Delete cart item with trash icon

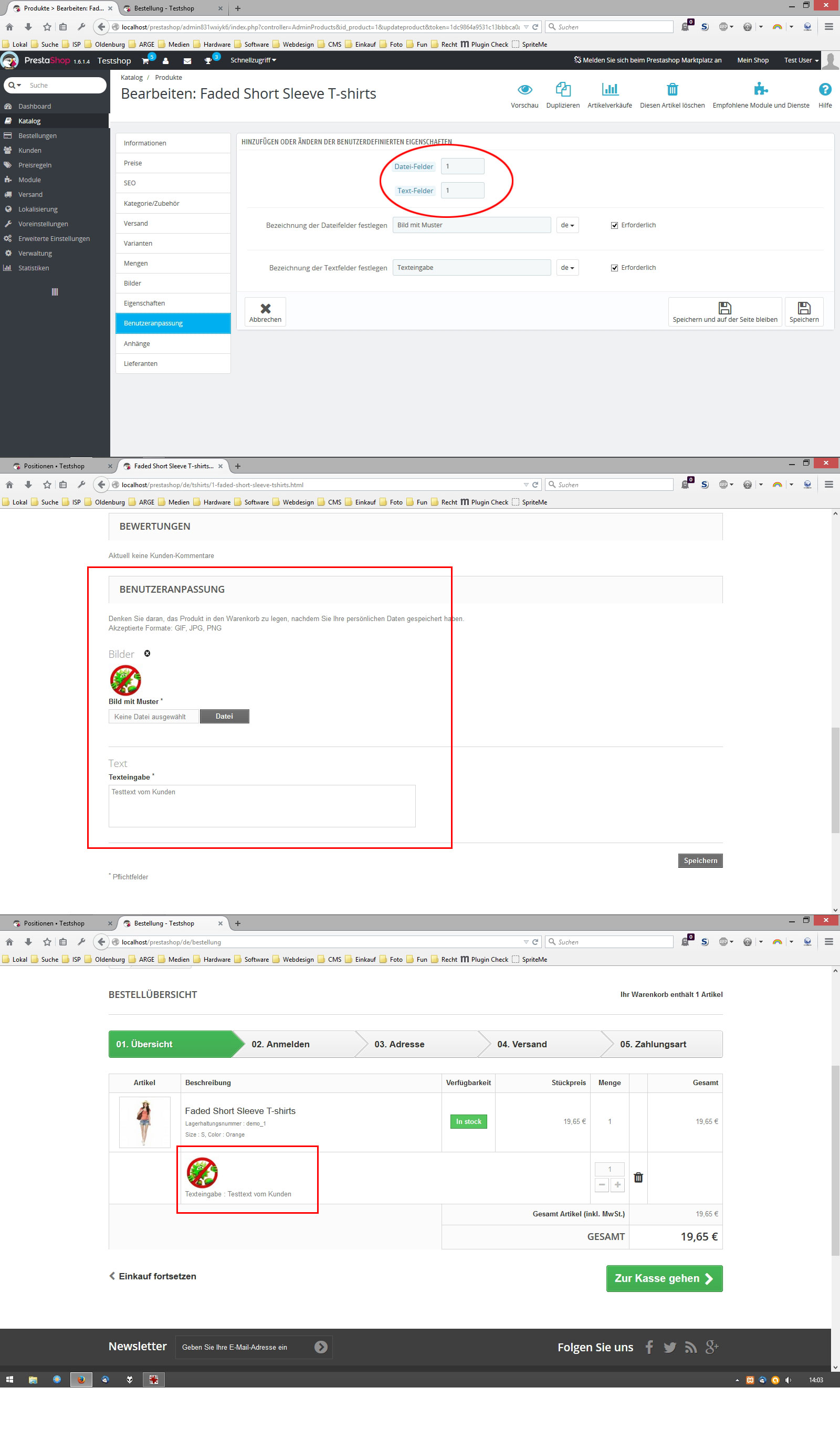638,1177
